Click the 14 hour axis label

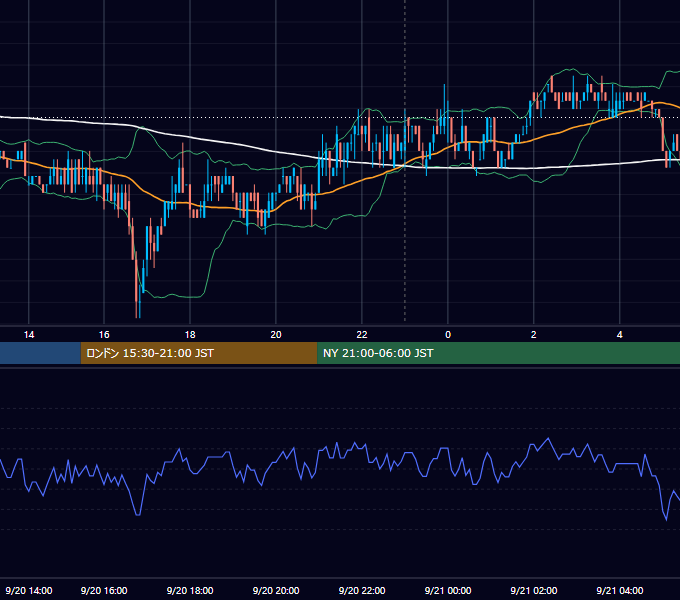[29, 335]
